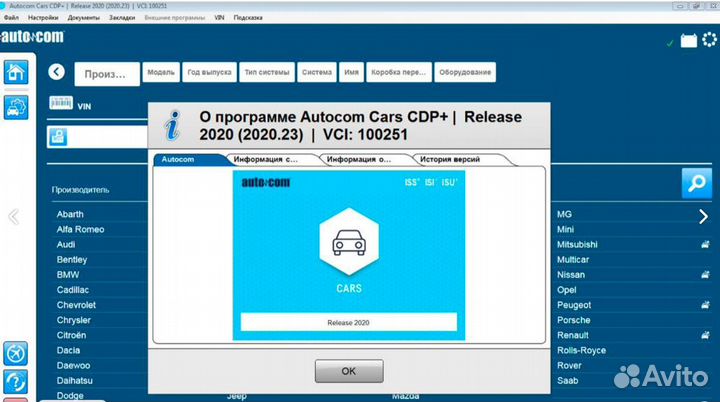The width and height of the screenshot is (720, 402).
Task: Select Chrysler manufacturer
Action: click(74, 320)
